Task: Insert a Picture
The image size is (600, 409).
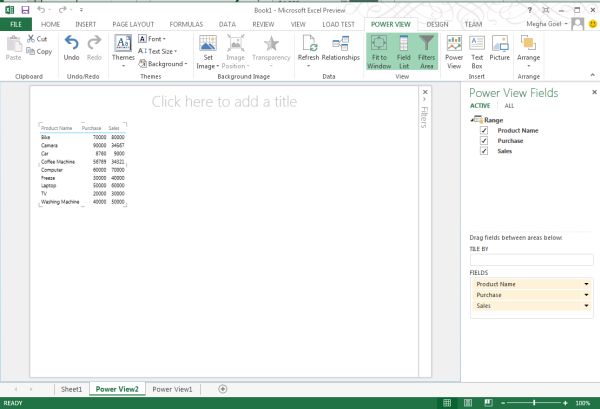Action: [500, 48]
